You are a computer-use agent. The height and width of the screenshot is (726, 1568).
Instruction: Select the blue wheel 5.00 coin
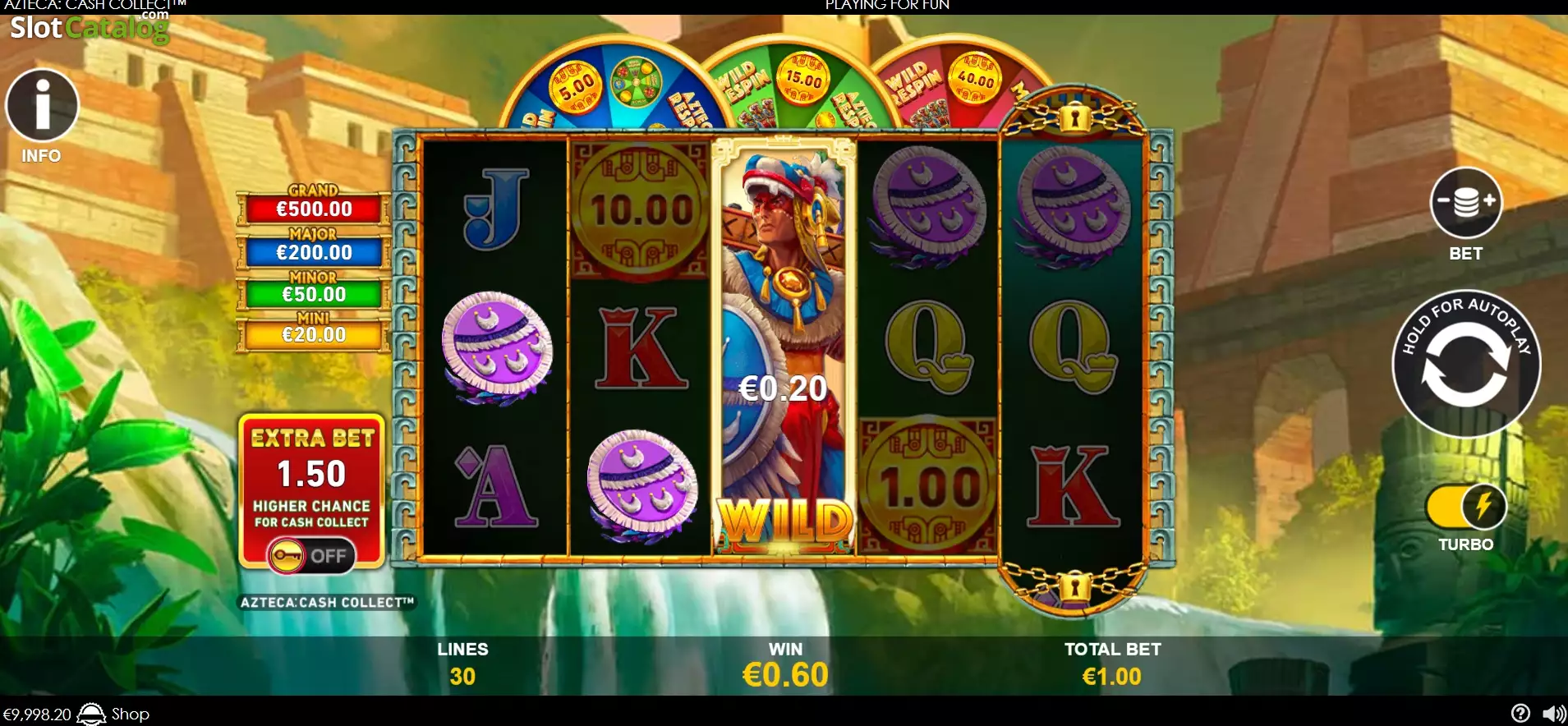coord(577,86)
